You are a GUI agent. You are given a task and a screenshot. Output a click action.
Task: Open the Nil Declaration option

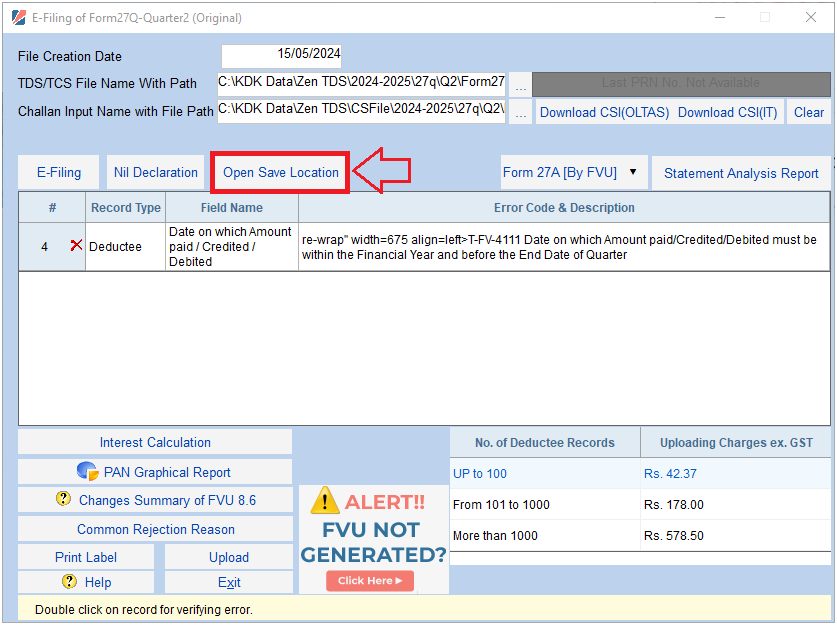click(155, 172)
